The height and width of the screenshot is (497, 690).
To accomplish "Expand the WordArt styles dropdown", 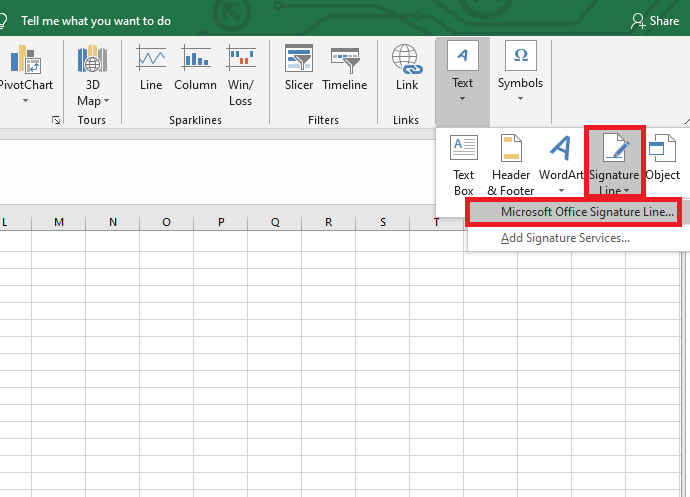I will click(561, 190).
